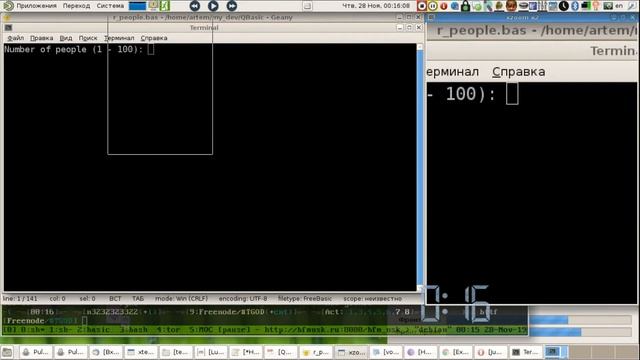Switch to '[H...' taskbar window
The height and width of the screenshot is (360, 640).
(420, 352)
